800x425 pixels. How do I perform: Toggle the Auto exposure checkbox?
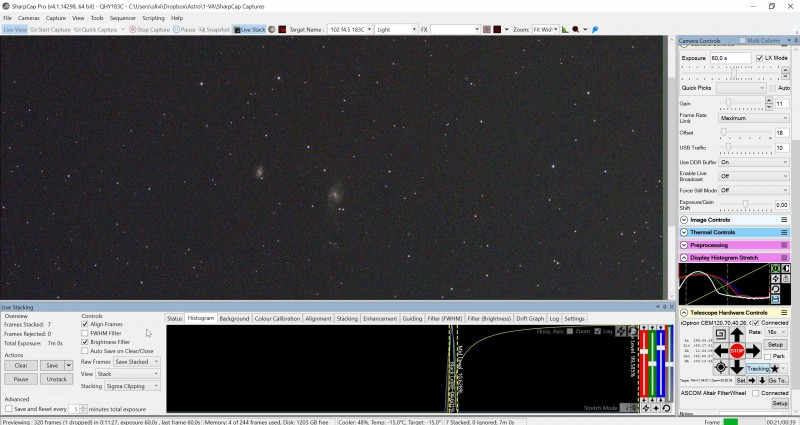(x=772, y=88)
